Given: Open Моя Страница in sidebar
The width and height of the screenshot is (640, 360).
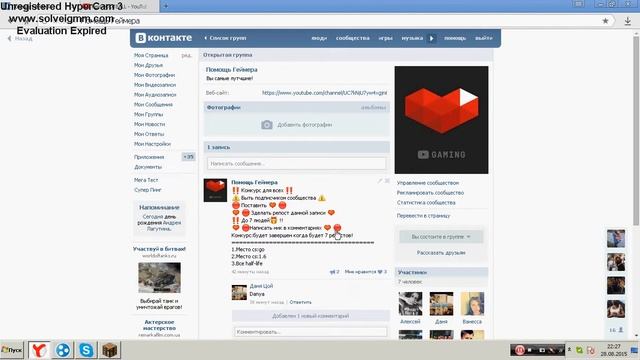Looking at the screenshot, I should 151,55.
